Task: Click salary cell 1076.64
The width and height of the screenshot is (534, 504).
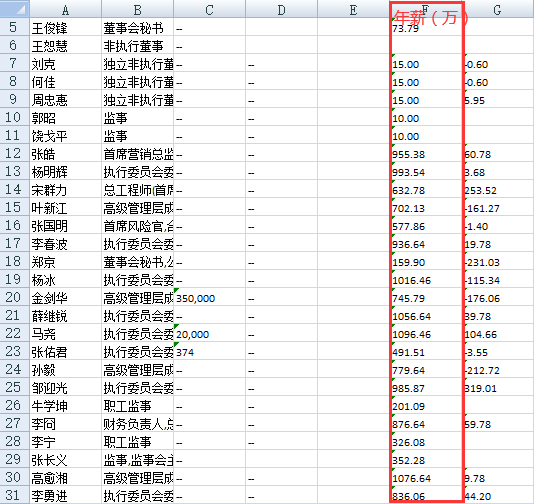Action: click(426, 477)
